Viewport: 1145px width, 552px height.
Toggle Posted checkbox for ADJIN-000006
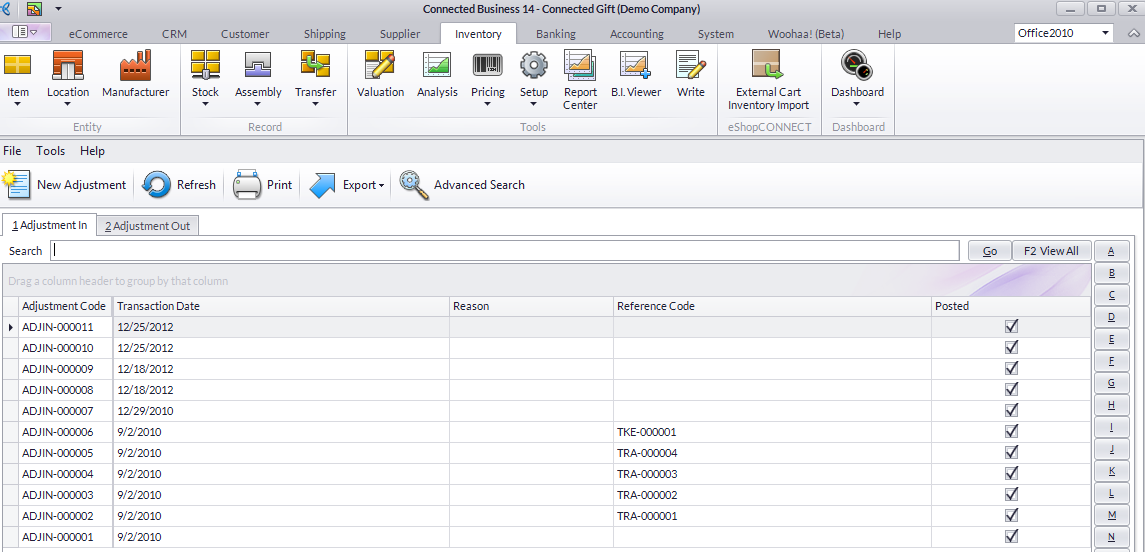[1011, 432]
